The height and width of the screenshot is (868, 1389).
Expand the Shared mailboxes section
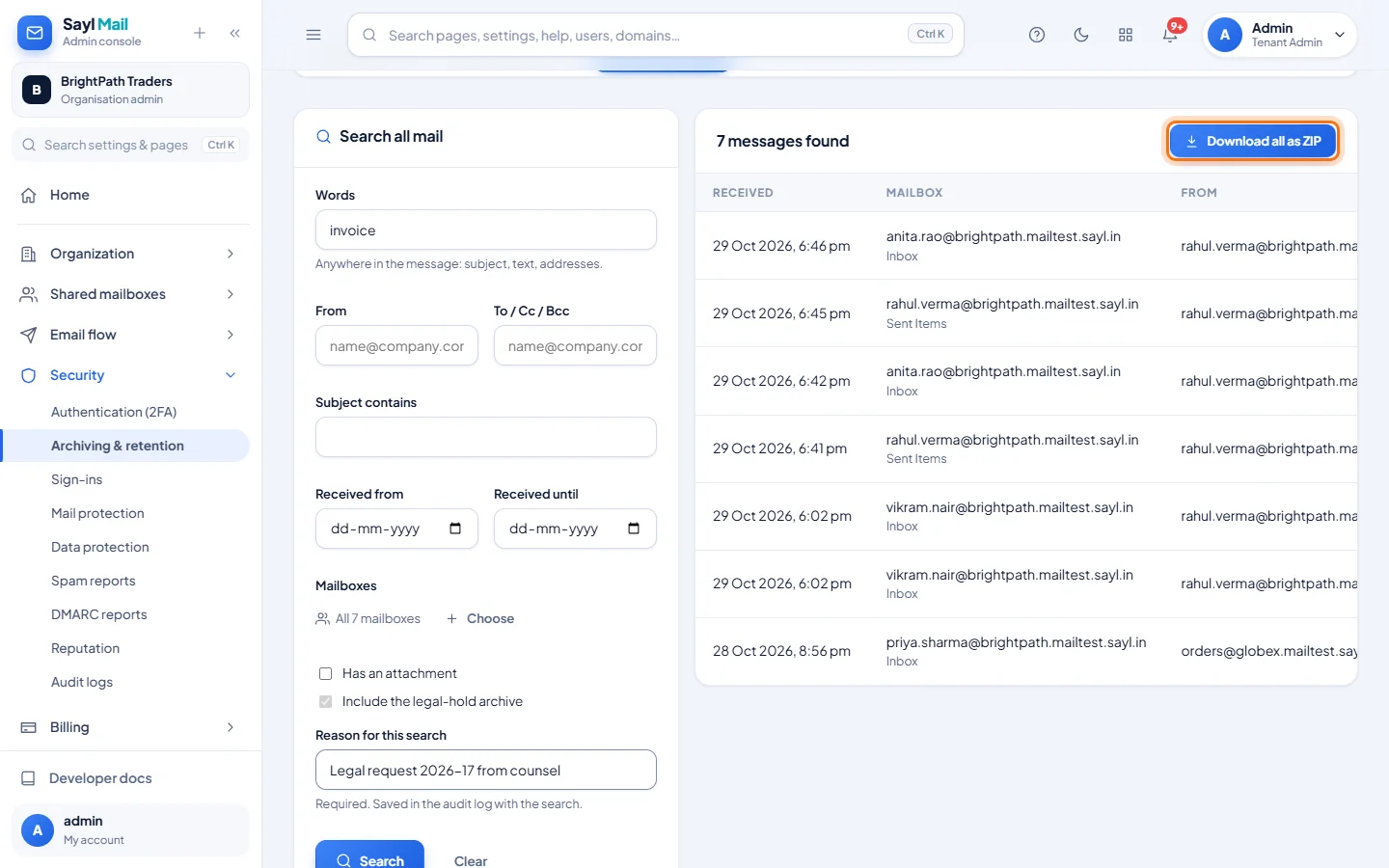click(231, 294)
